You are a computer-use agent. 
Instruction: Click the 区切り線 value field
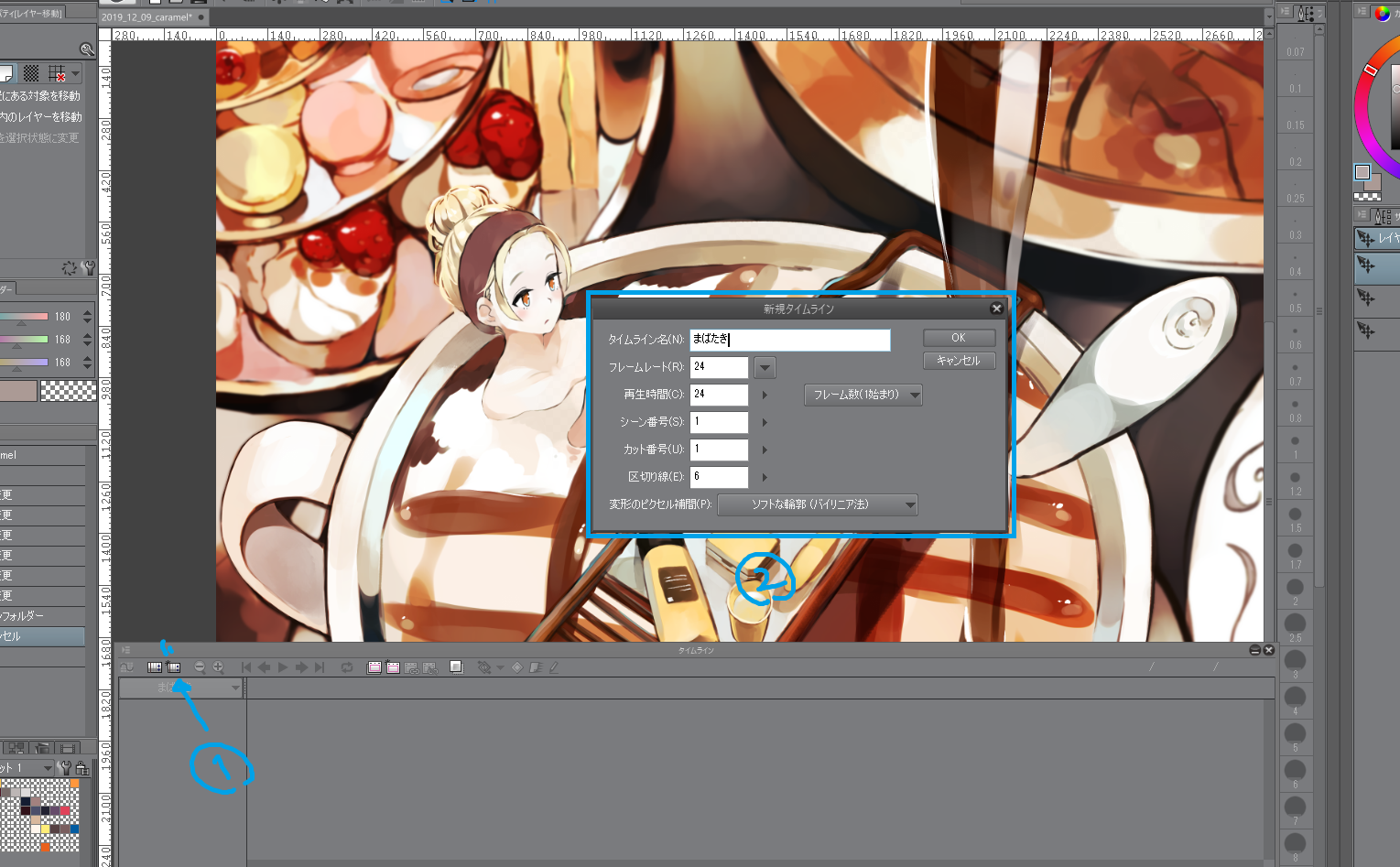pyautogui.click(x=719, y=477)
